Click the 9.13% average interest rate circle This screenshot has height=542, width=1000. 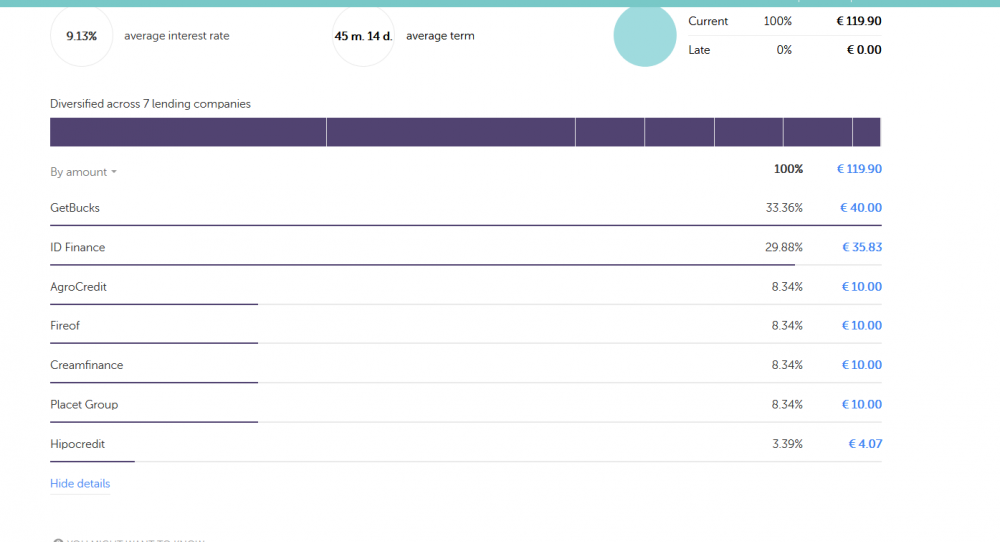[x=81, y=36]
